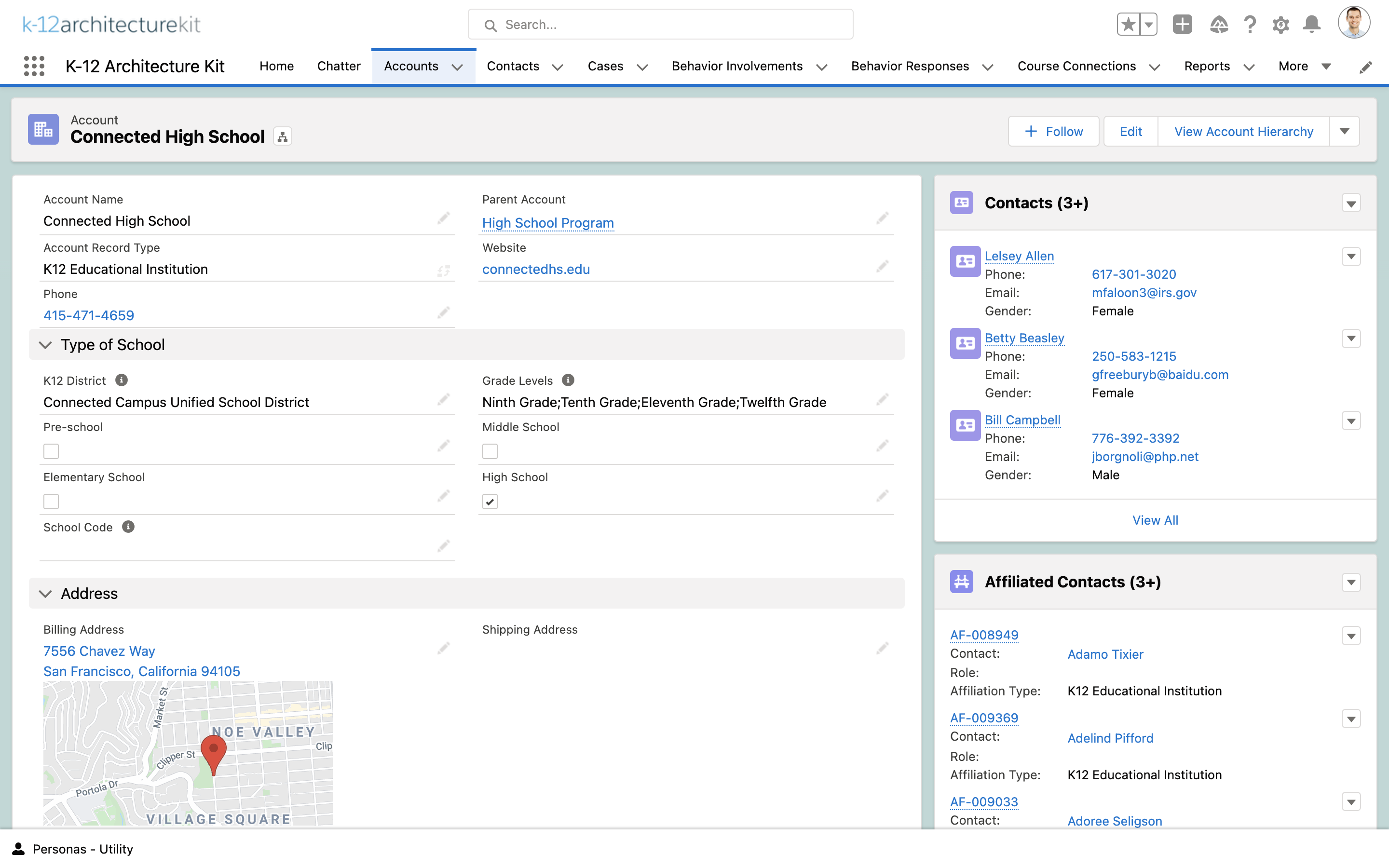
Task: Enable the Pre-school checkbox
Action: click(51, 450)
